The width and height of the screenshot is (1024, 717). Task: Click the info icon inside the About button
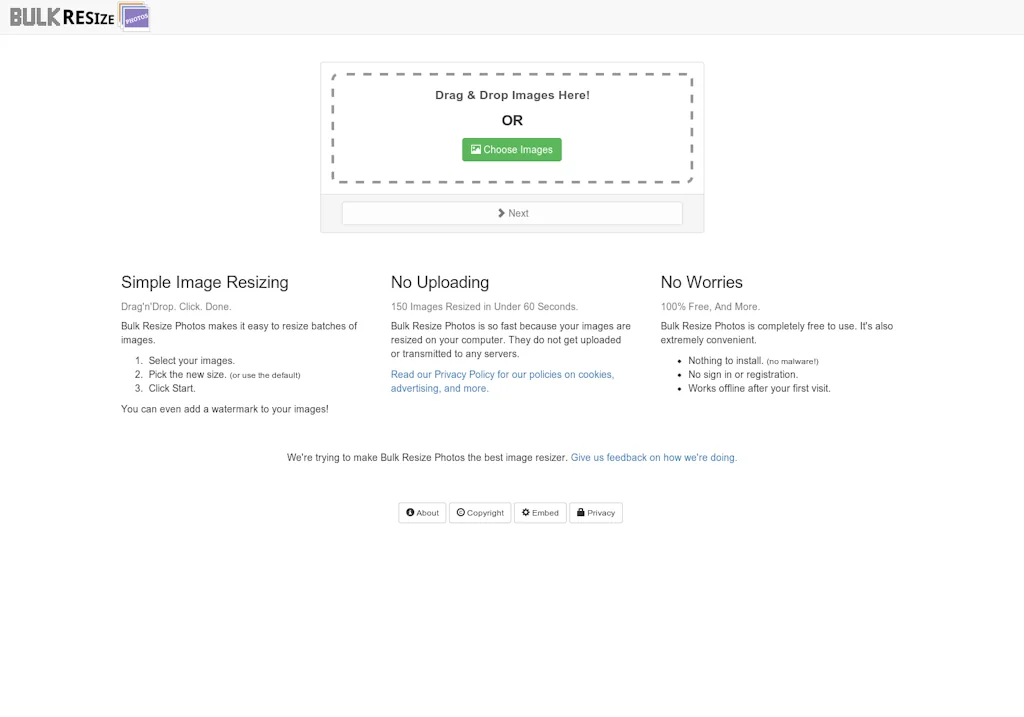pyautogui.click(x=410, y=512)
